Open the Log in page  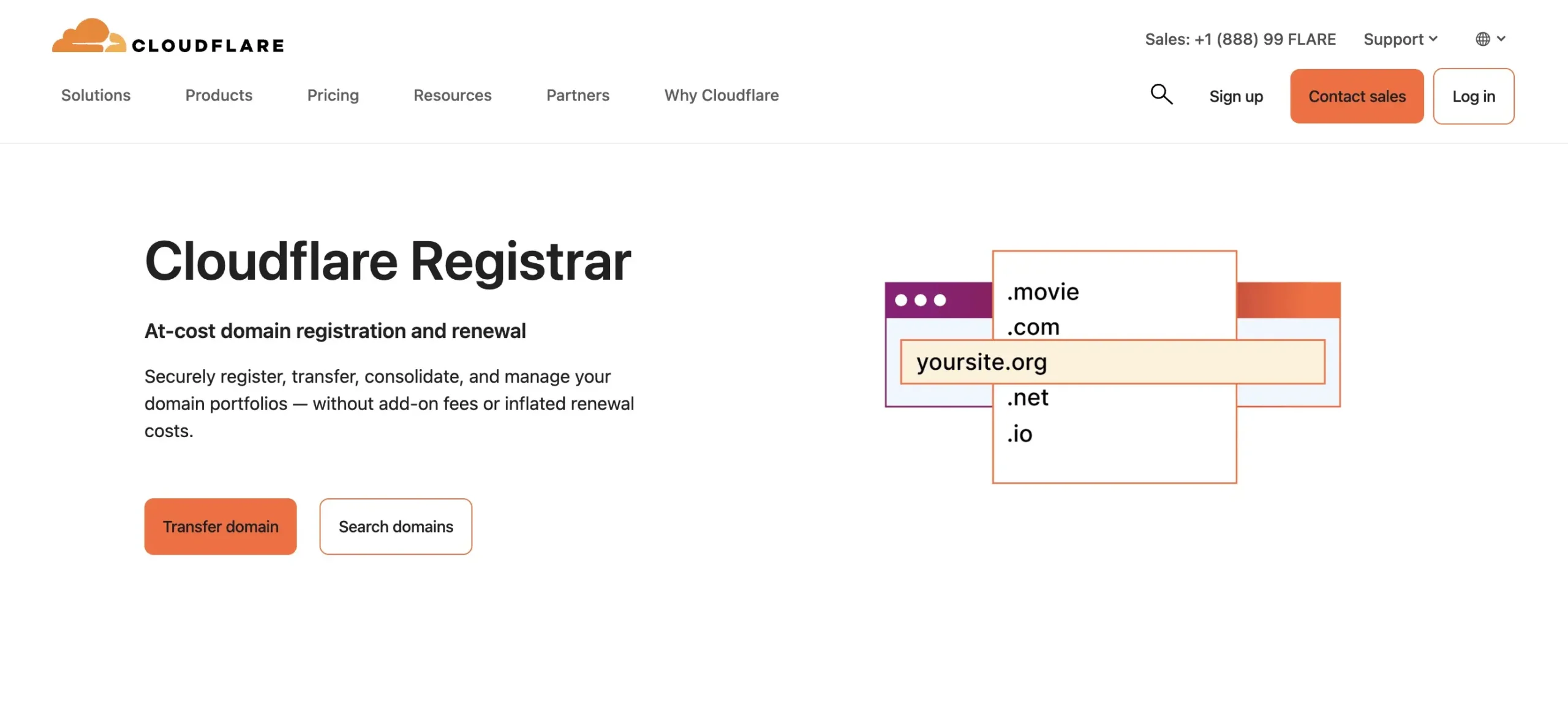click(1474, 96)
